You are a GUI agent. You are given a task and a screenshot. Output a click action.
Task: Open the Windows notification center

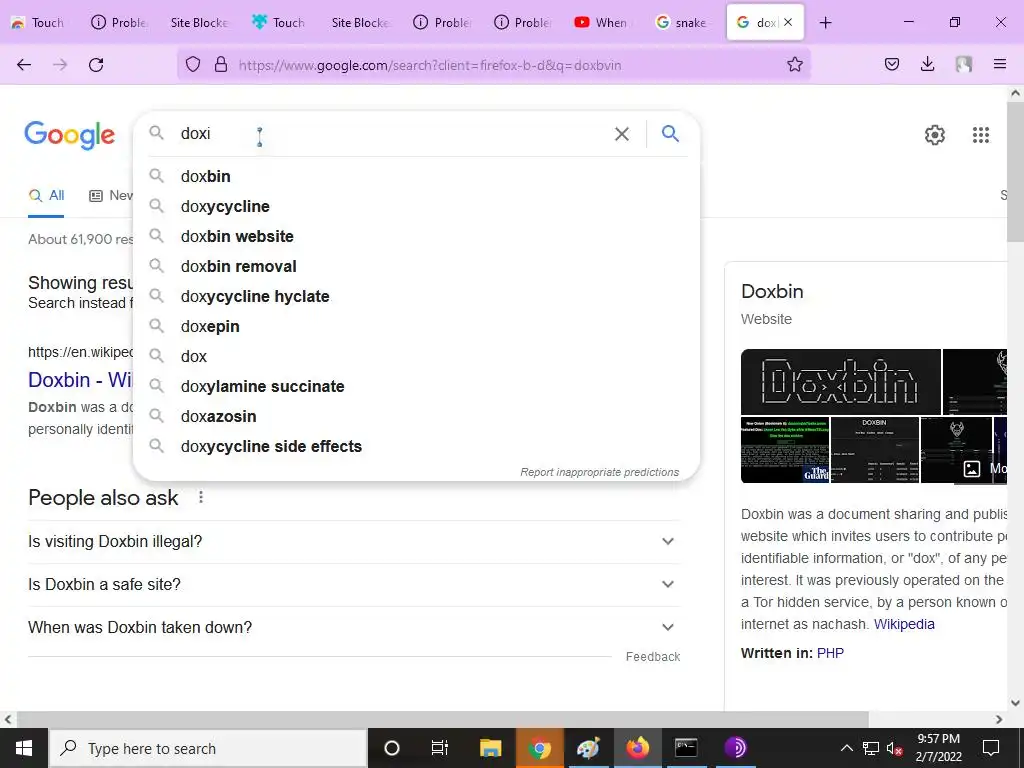tap(991, 748)
